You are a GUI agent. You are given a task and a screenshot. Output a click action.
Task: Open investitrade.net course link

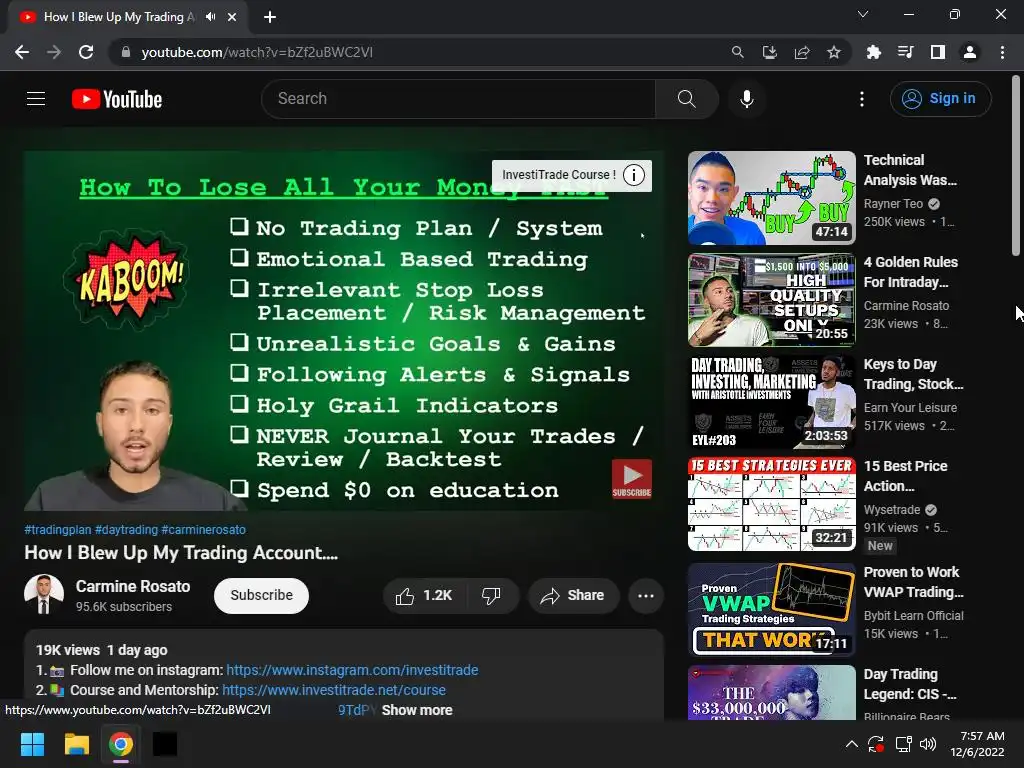[x=334, y=690]
